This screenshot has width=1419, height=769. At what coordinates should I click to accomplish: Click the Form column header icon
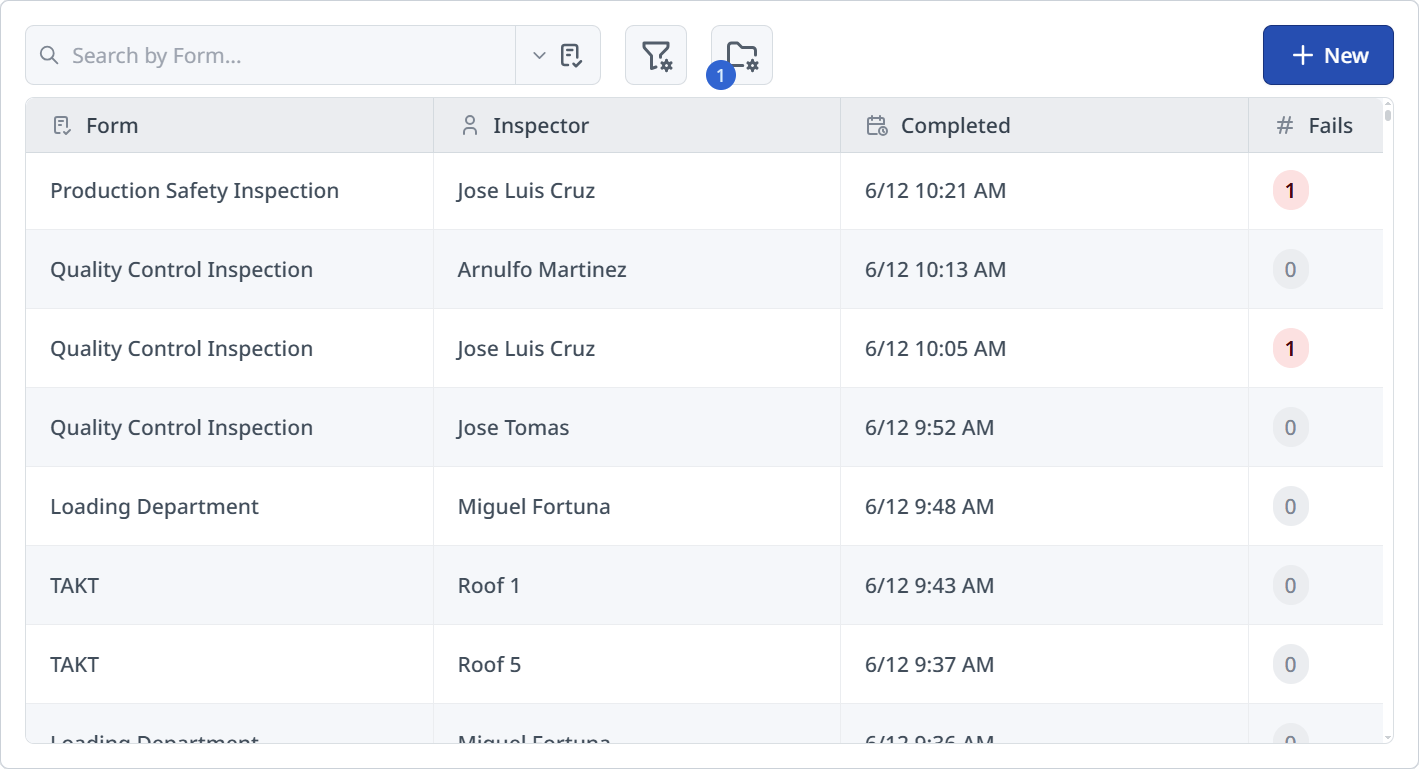(x=61, y=124)
